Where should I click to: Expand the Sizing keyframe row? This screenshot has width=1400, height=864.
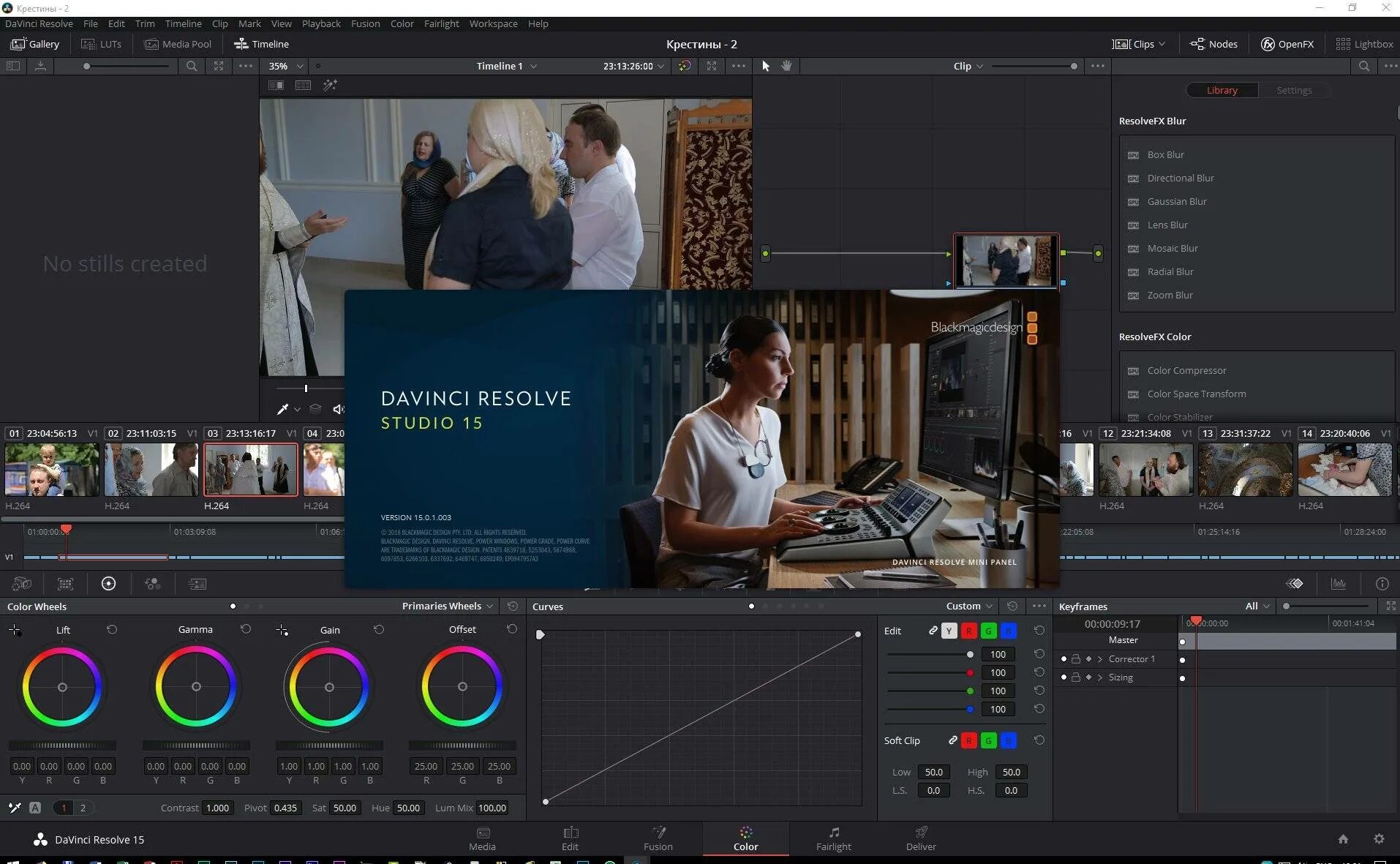(1100, 677)
